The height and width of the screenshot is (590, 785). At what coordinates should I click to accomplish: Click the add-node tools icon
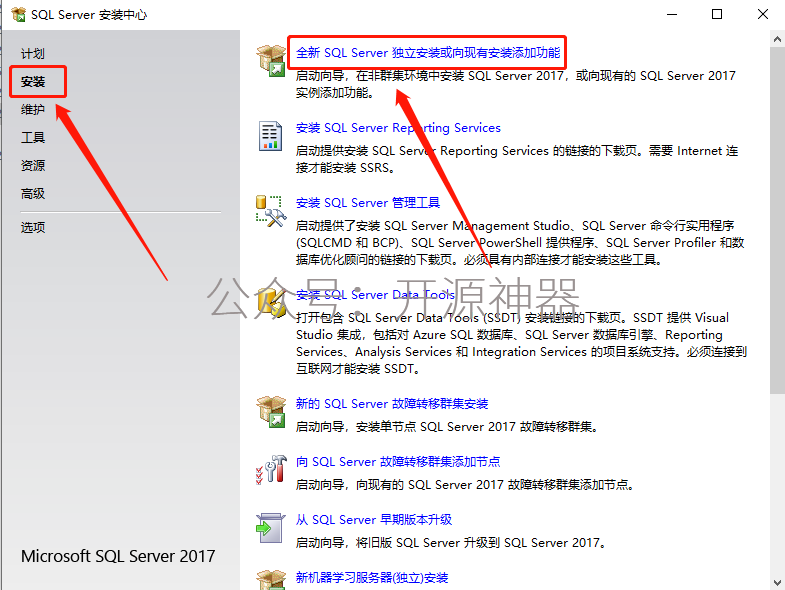(x=271, y=469)
